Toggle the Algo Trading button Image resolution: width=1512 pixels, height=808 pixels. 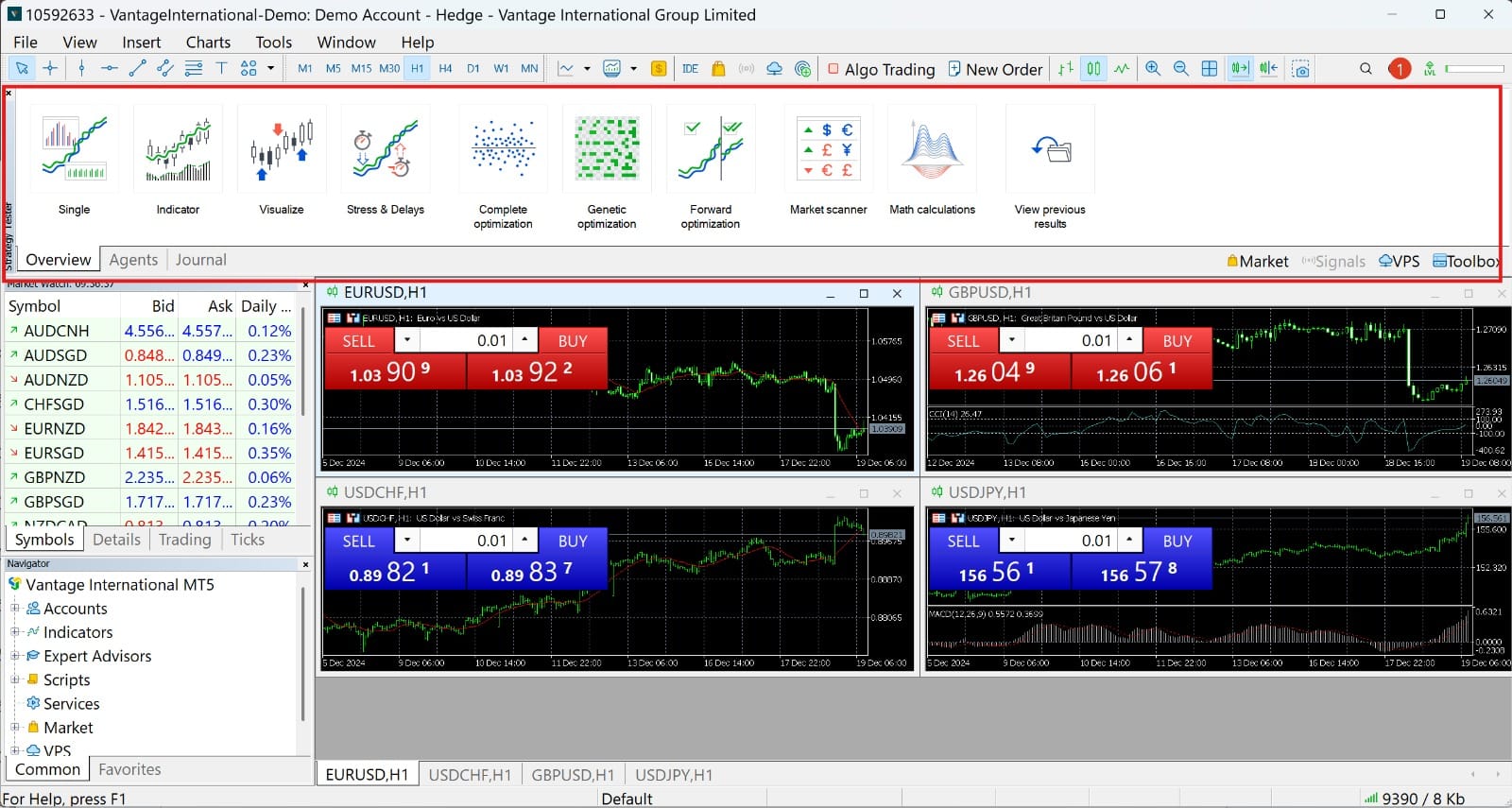tap(881, 69)
